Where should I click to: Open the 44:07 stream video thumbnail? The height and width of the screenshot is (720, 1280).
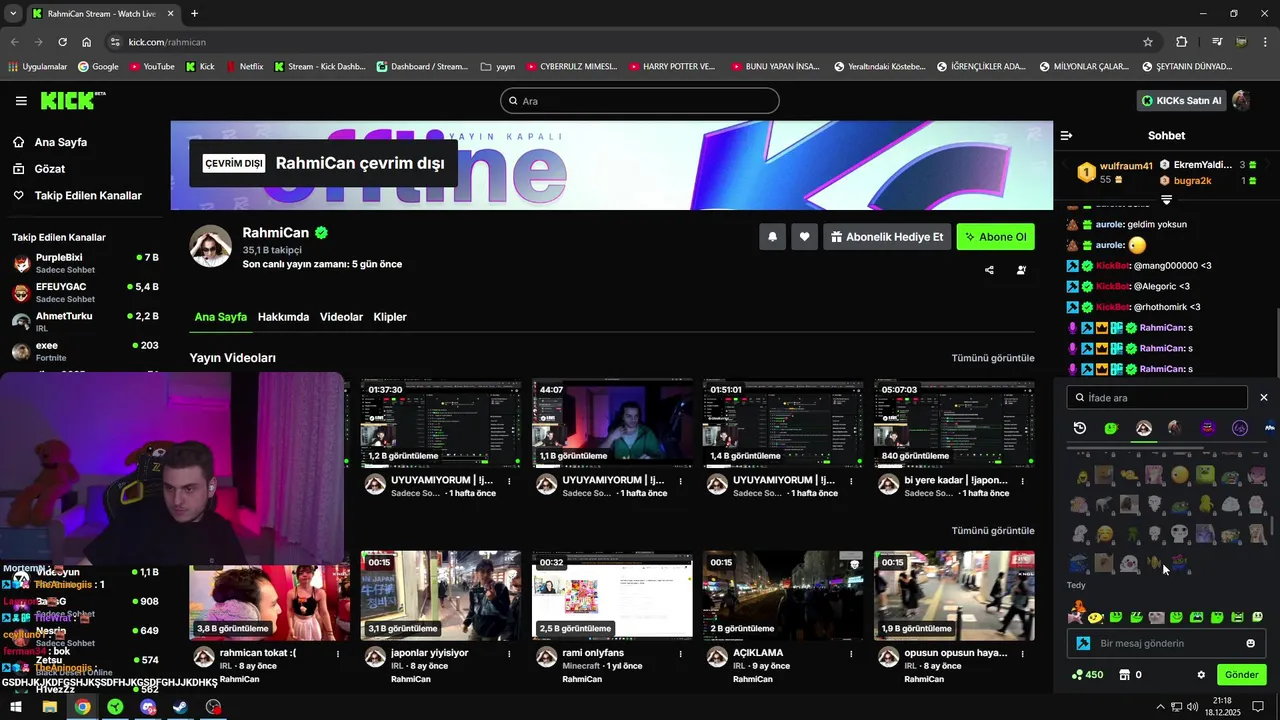(x=612, y=424)
